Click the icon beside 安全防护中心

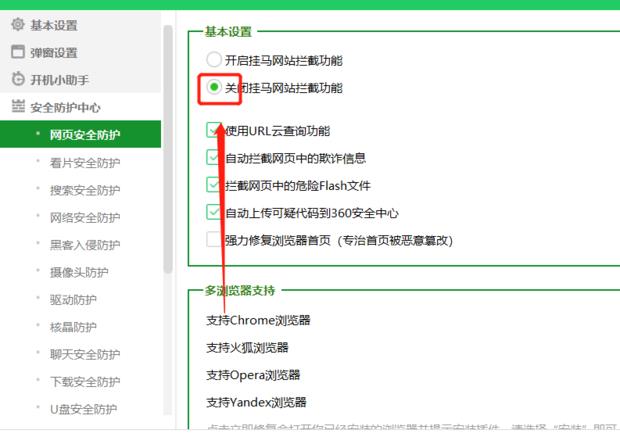click(18, 106)
